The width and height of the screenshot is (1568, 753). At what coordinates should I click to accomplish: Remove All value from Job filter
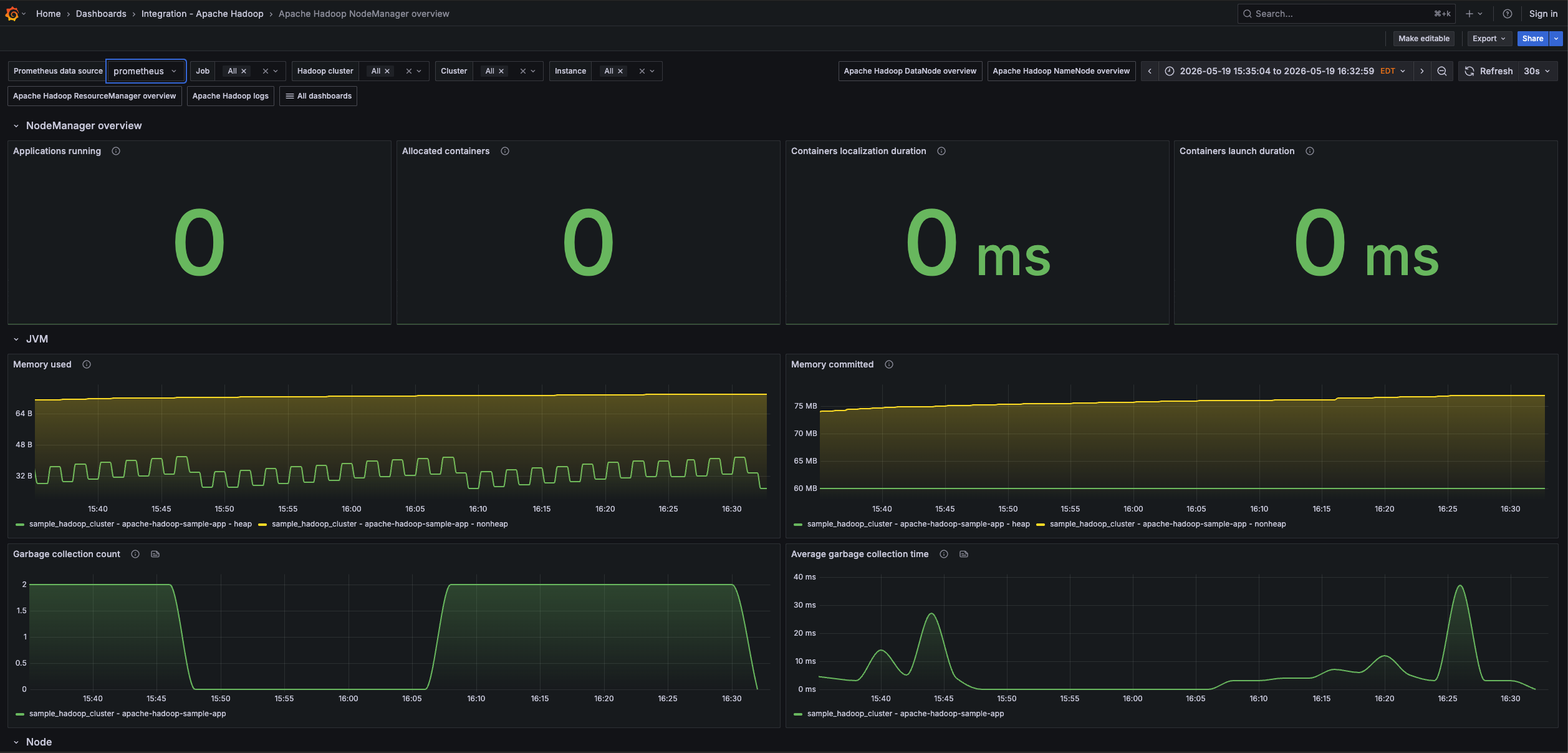244,71
